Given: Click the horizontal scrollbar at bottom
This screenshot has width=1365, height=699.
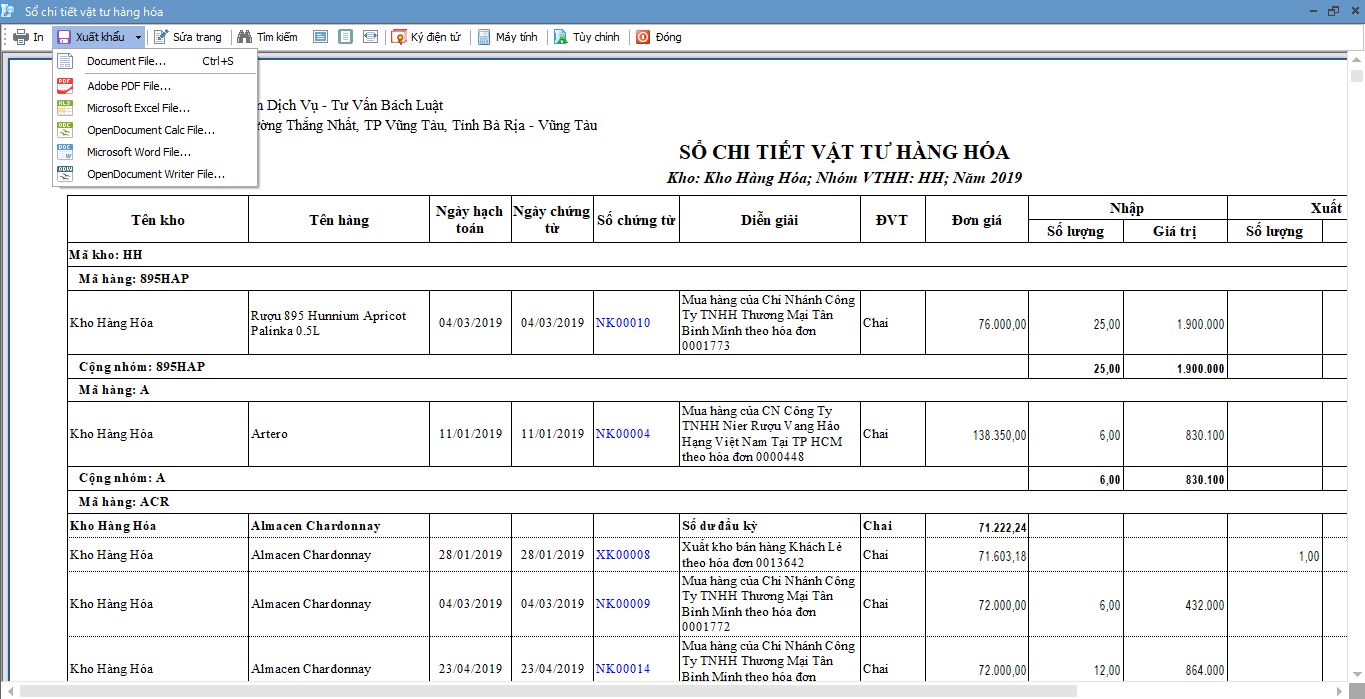Looking at the screenshot, I should (x=547, y=691).
